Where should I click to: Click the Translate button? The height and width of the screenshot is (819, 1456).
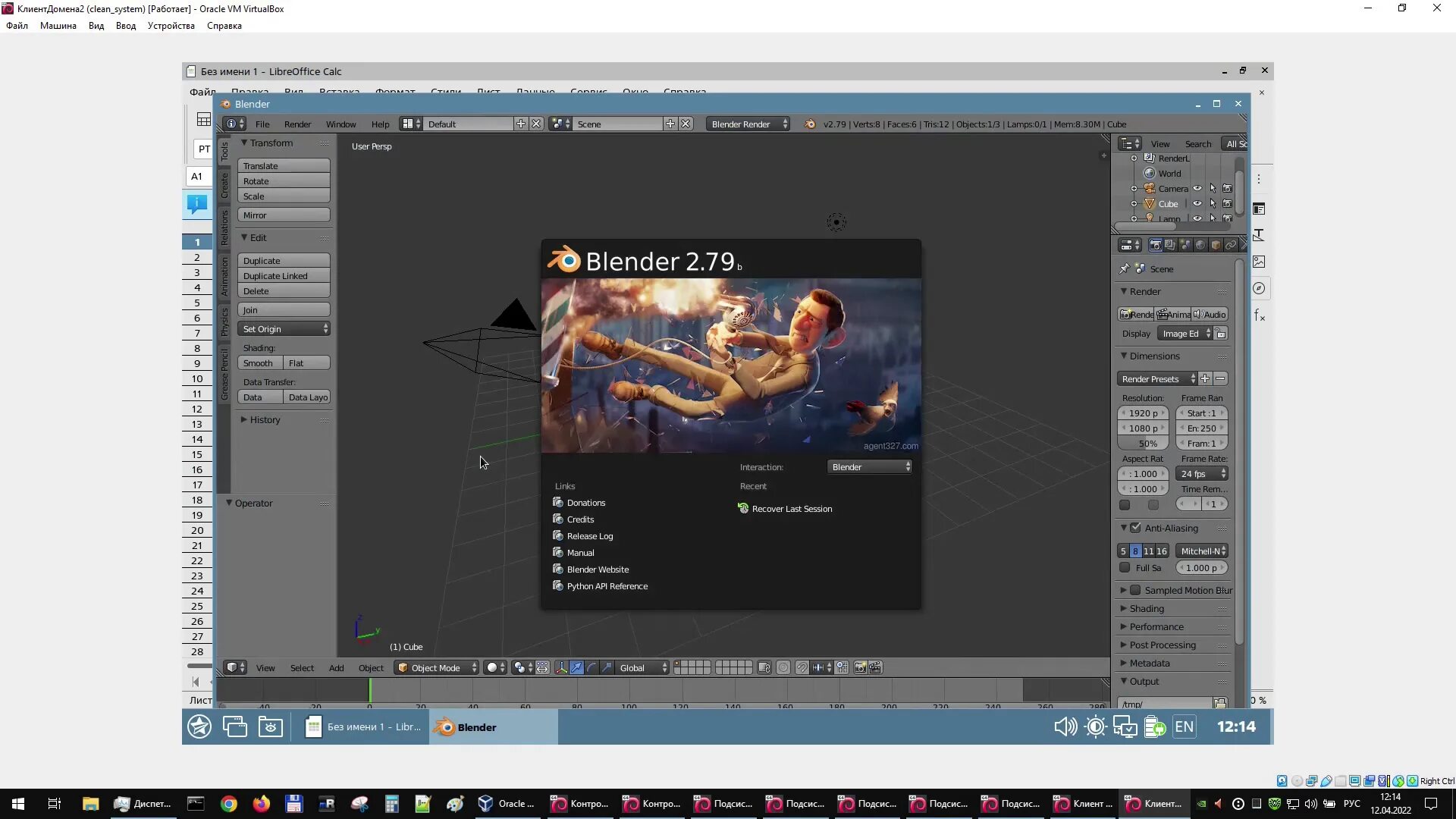tap(284, 166)
